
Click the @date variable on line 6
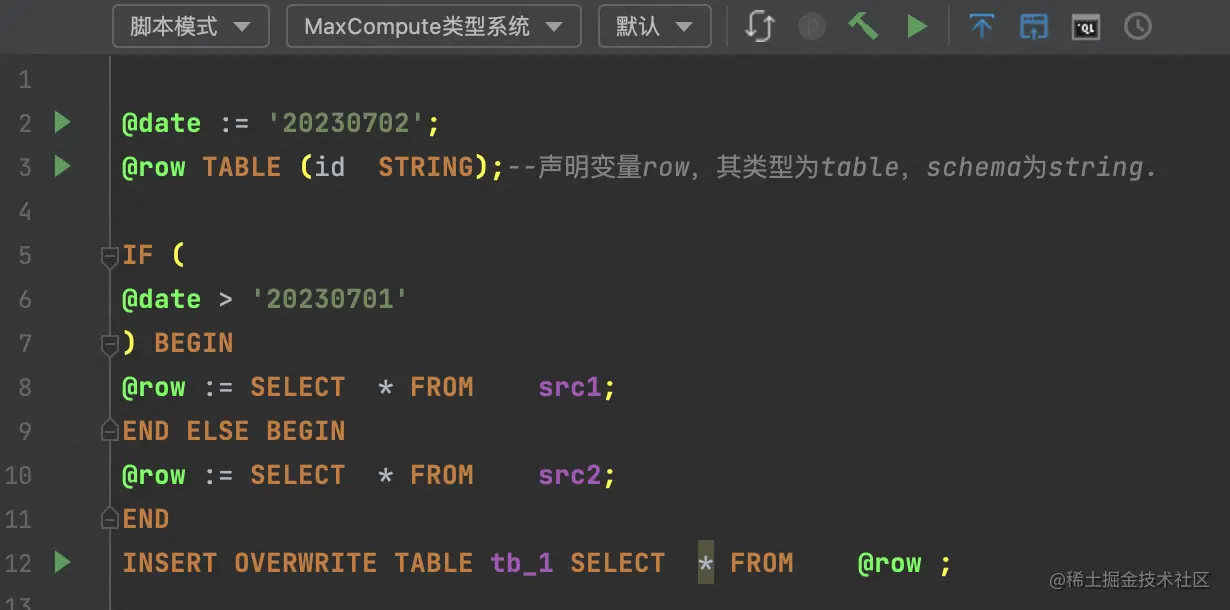[162, 299]
